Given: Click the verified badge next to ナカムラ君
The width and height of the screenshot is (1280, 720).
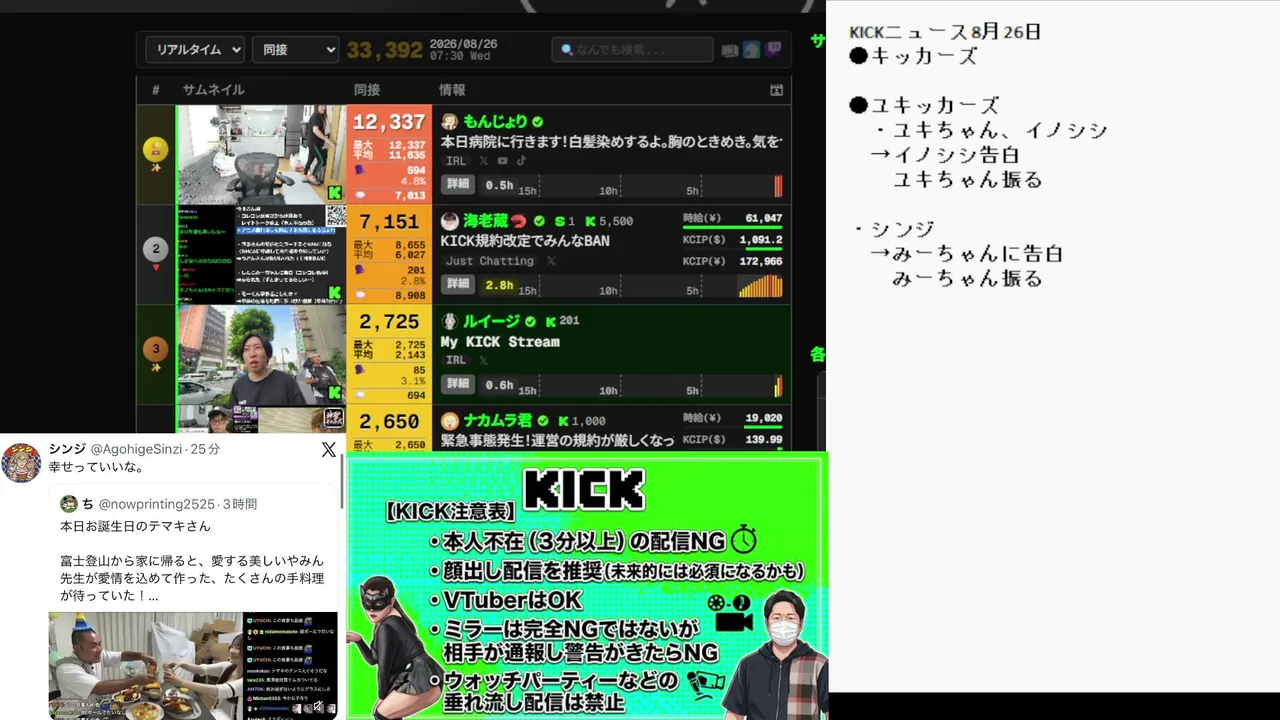Looking at the screenshot, I should 544,421.
